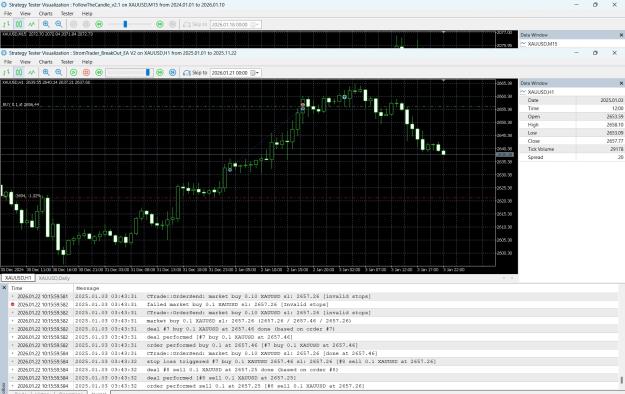Open Tester menu in FollowTheCandle window
Screen dimensions: 625x394
coord(67,14)
